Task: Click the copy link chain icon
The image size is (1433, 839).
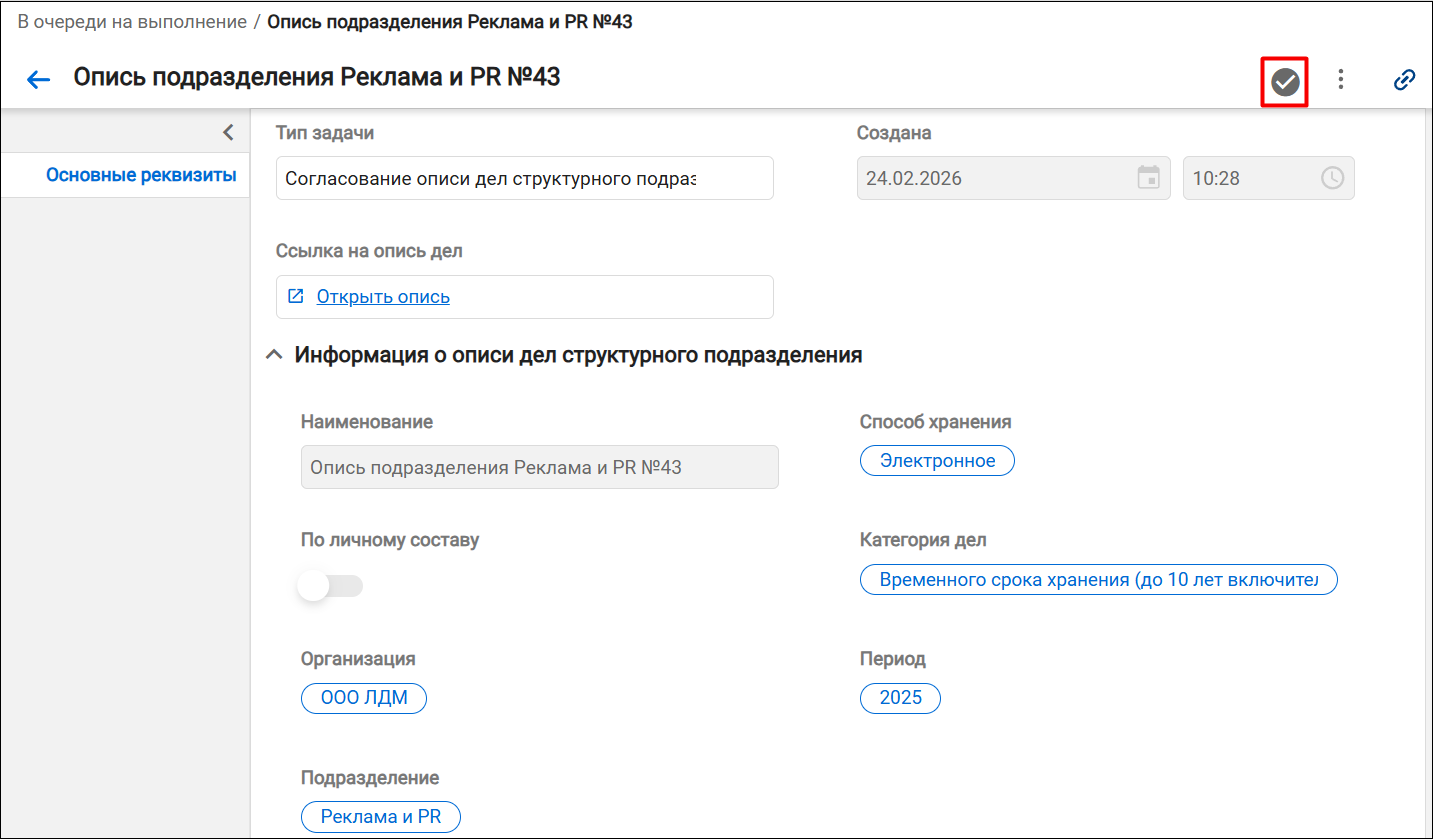Action: point(1404,80)
